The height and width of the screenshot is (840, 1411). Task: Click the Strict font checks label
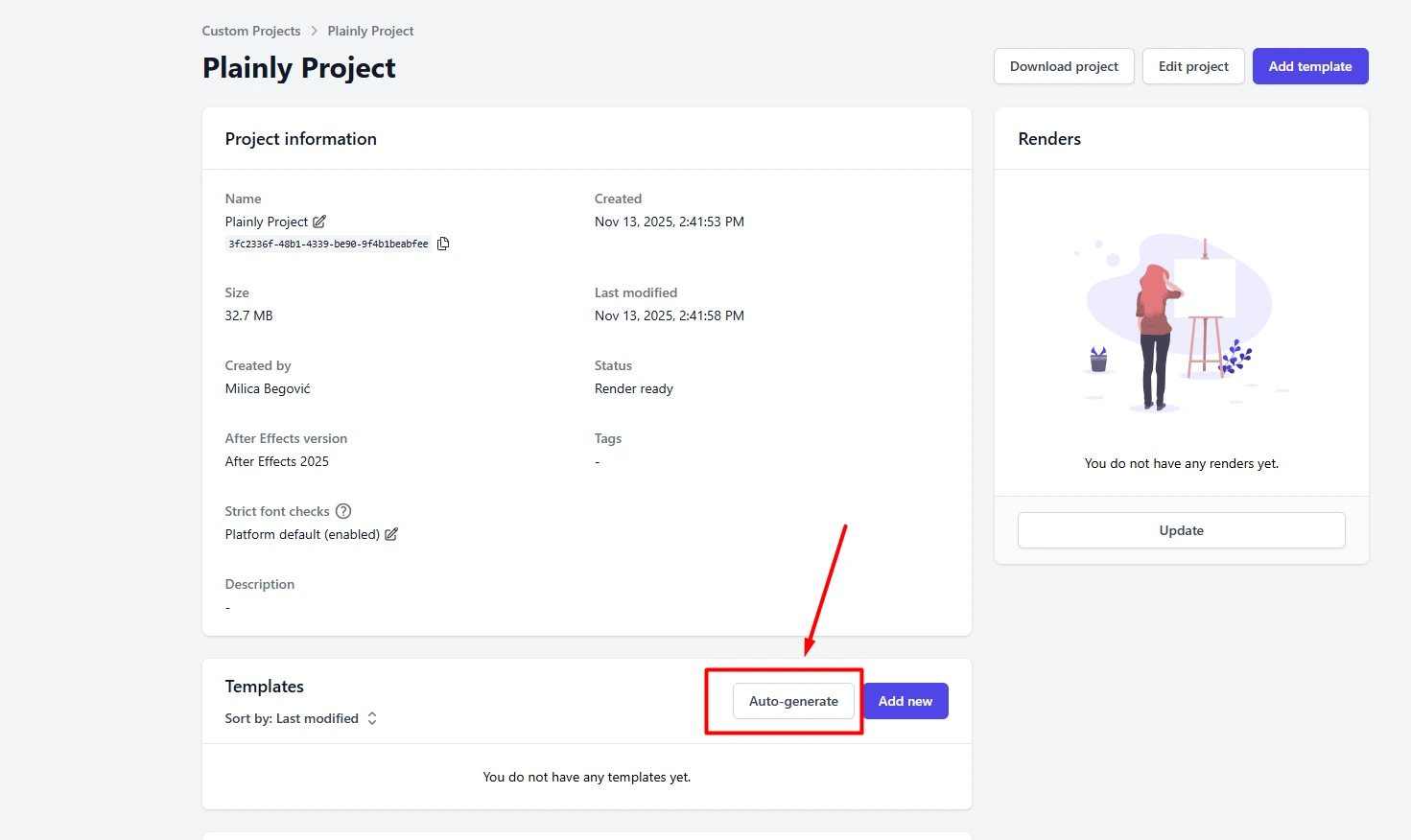pos(277,511)
